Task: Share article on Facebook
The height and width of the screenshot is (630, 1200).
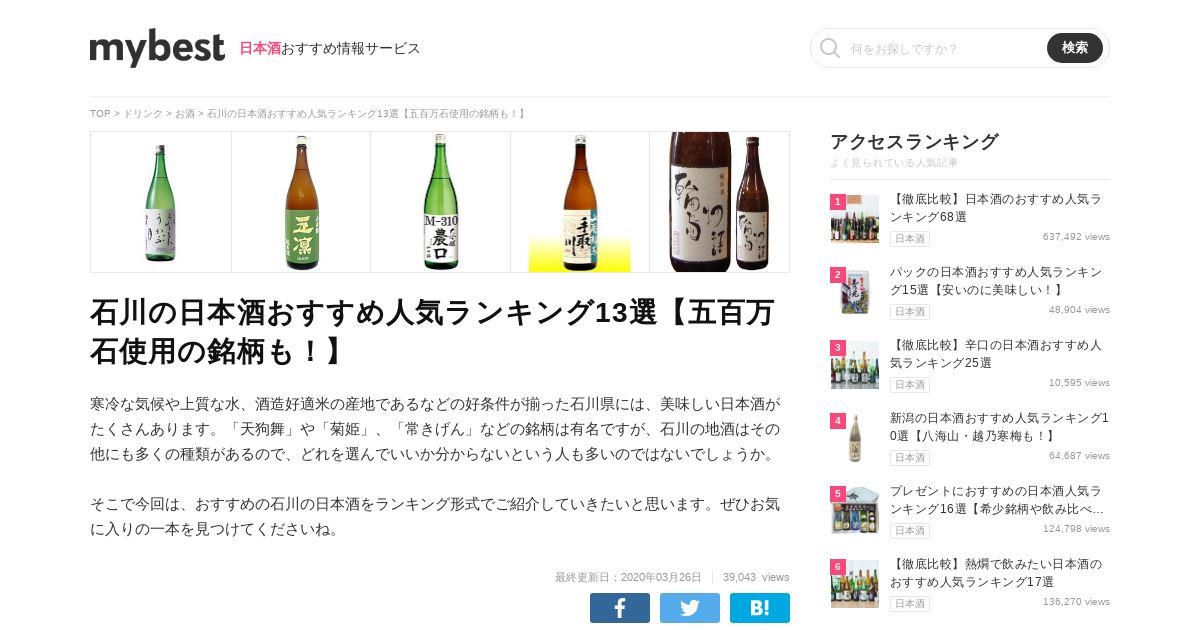Action: pos(620,608)
